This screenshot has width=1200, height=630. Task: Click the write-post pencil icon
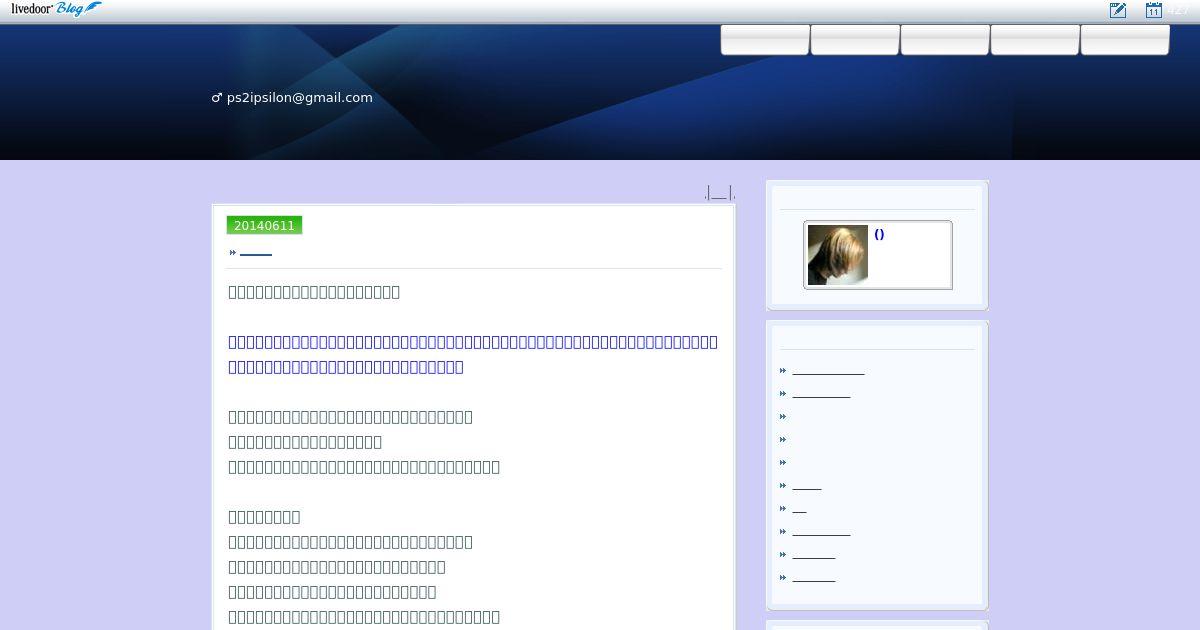pyautogui.click(x=1118, y=10)
